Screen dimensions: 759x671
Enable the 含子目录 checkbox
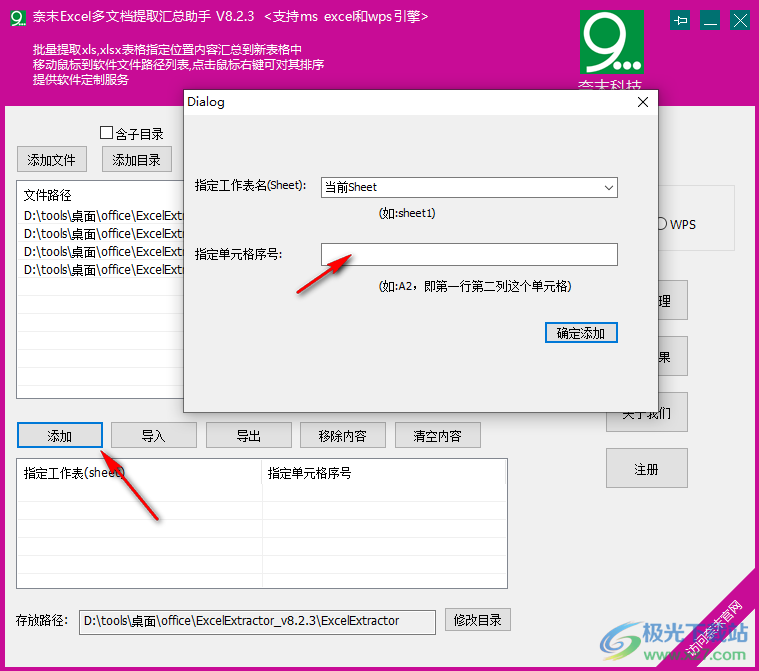(106, 133)
